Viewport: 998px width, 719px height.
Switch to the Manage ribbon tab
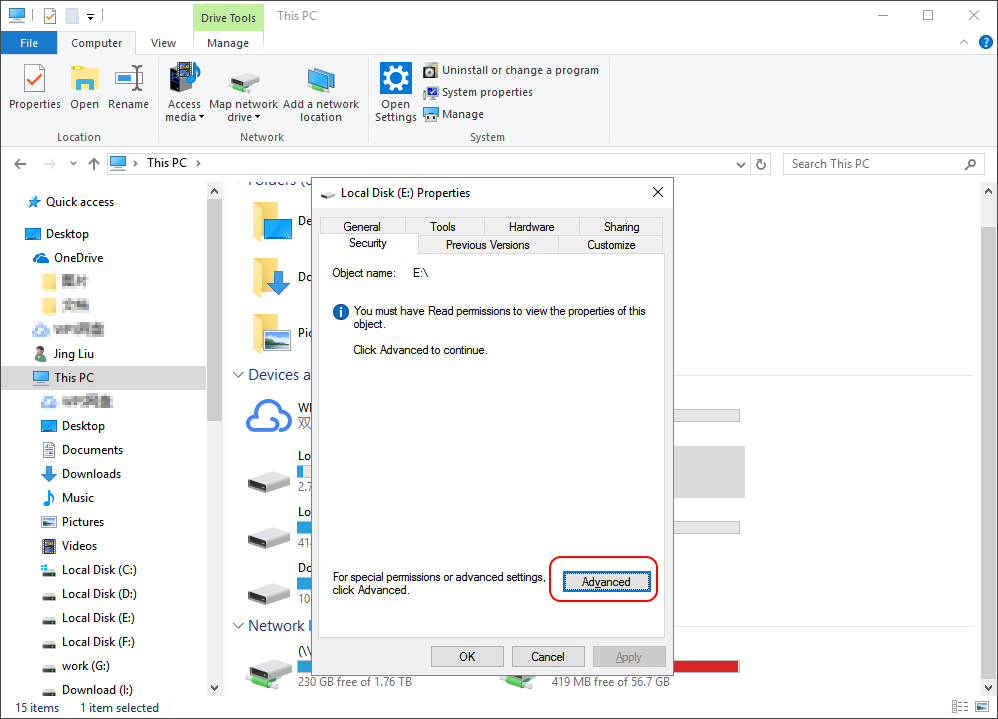pyautogui.click(x=228, y=43)
